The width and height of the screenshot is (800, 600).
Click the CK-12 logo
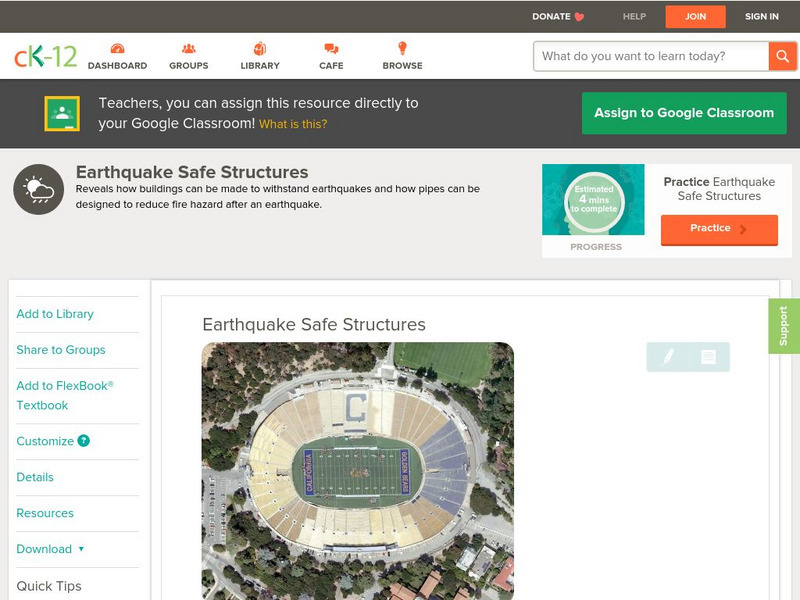click(x=45, y=56)
